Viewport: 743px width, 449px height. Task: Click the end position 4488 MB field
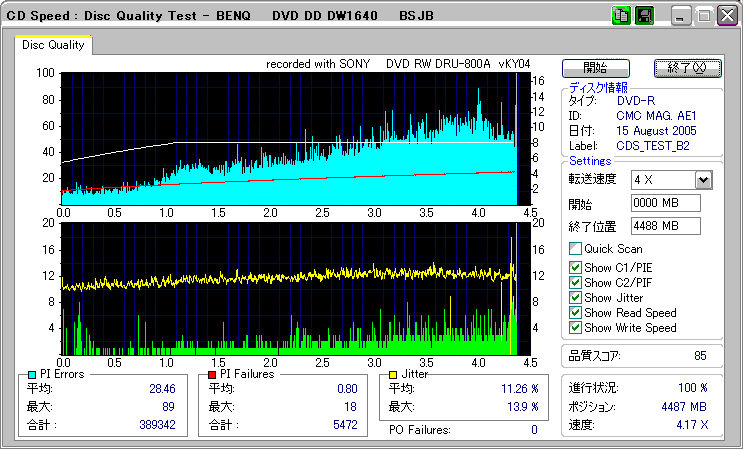tap(665, 225)
